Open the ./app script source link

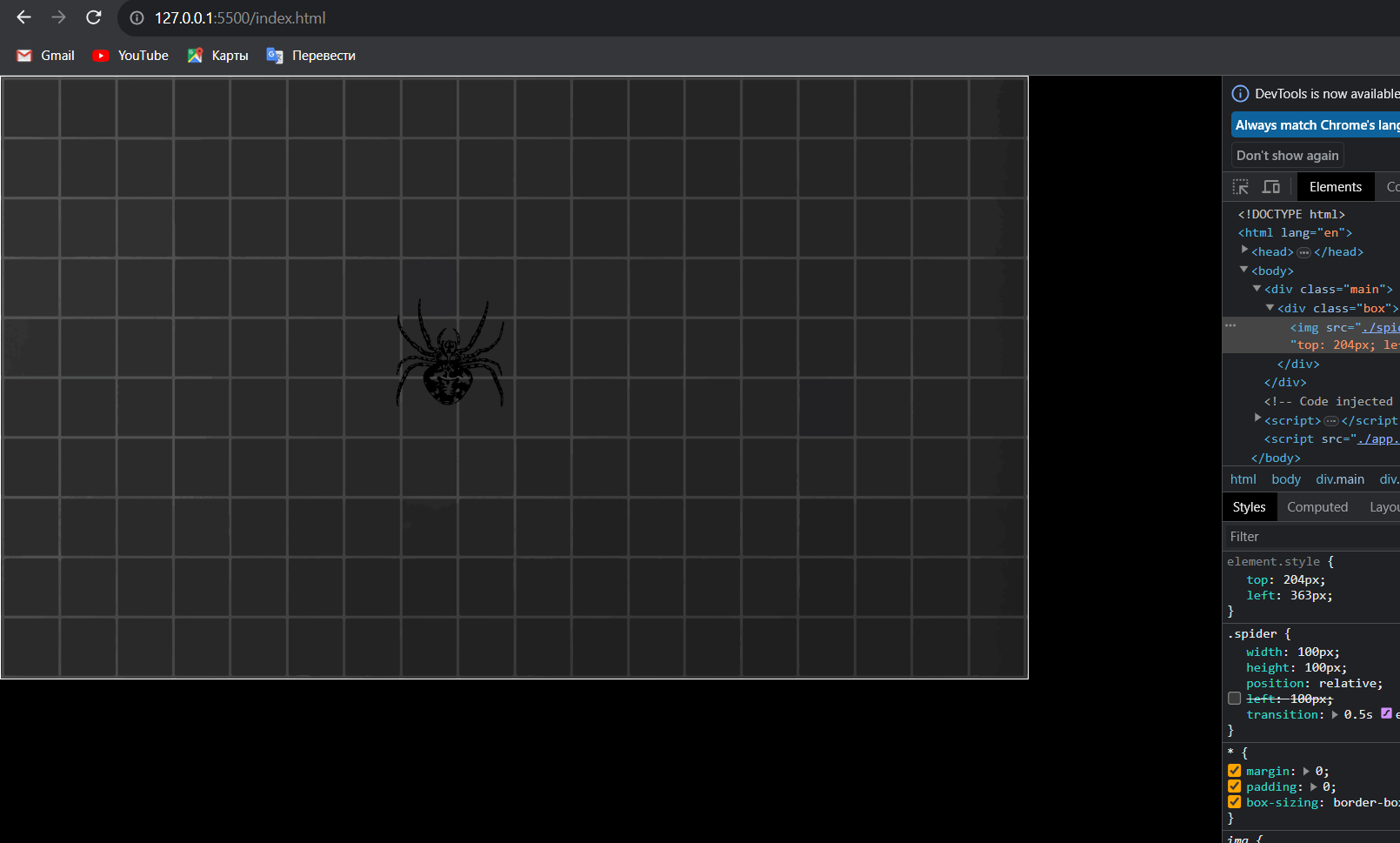tap(1378, 439)
